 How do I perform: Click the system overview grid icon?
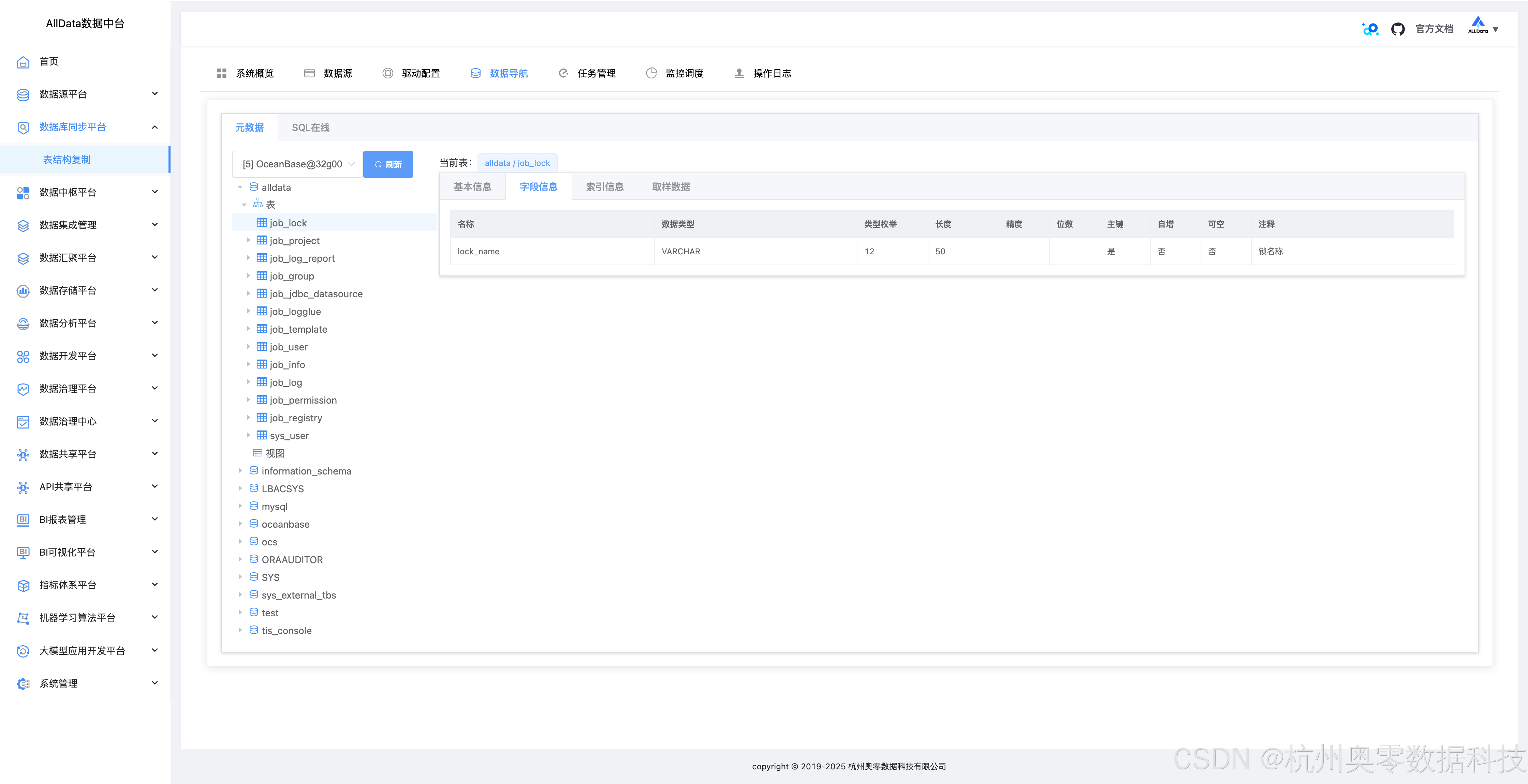[221, 73]
